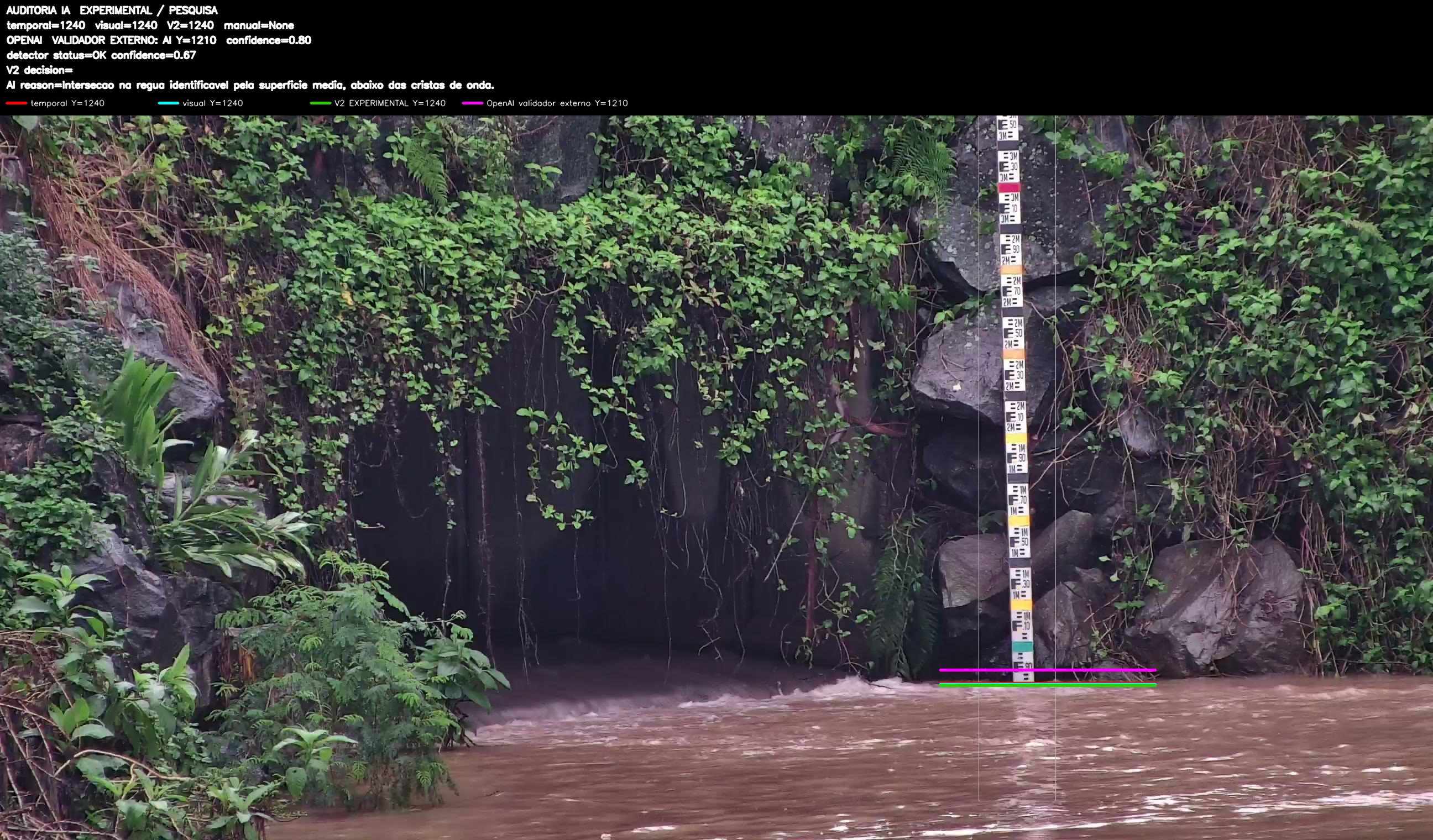Click the "V2 decision=" line
Image resolution: width=1433 pixels, height=840 pixels.
pos(40,71)
